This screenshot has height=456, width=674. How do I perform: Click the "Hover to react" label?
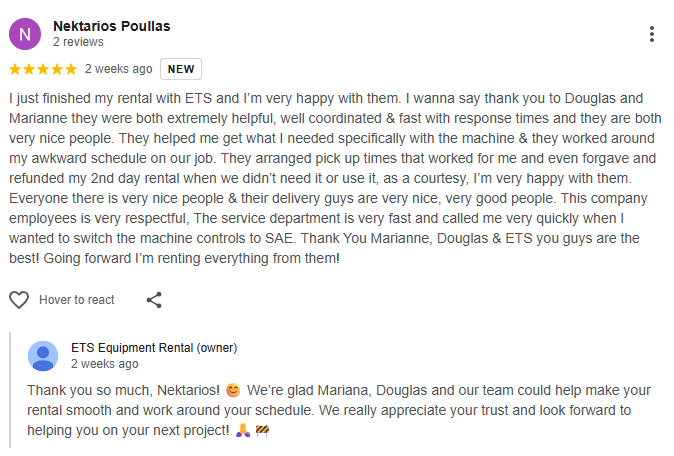pyautogui.click(x=77, y=300)
